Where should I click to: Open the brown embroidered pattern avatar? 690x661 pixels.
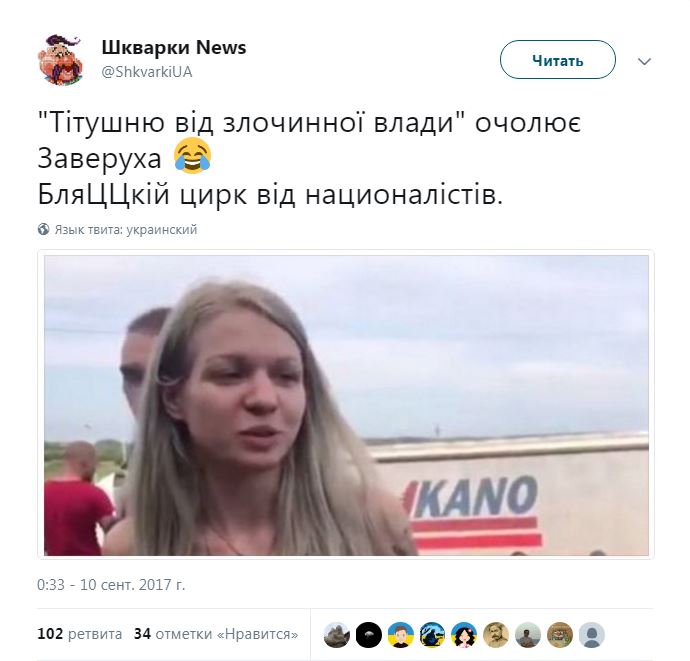(x=560, y=635)
